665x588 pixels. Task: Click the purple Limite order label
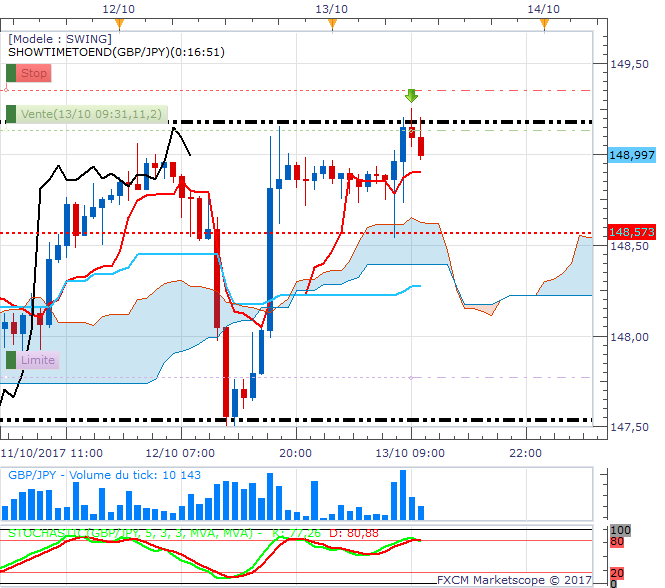pos(38,360)
